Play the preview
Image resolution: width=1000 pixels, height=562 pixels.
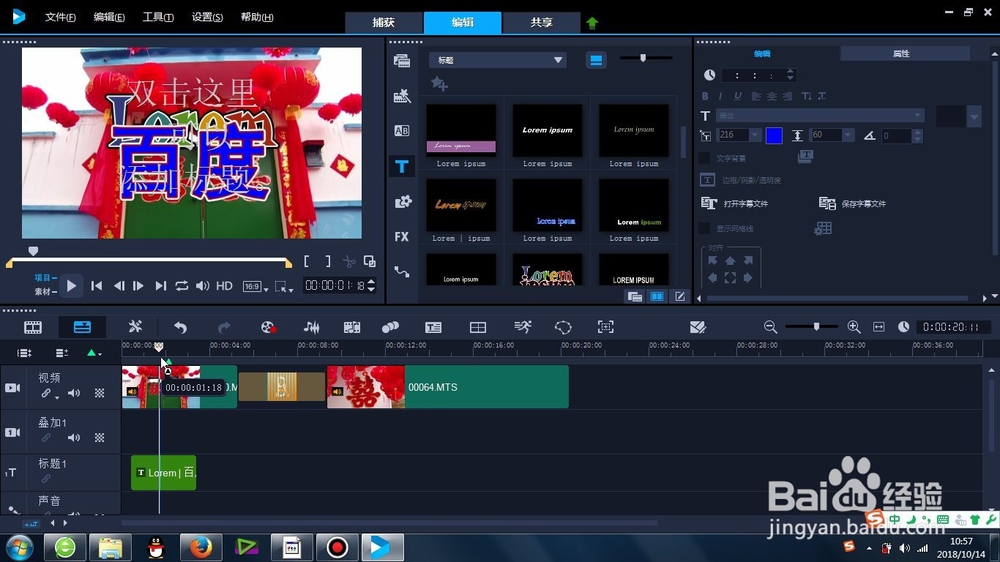[71, 286]
